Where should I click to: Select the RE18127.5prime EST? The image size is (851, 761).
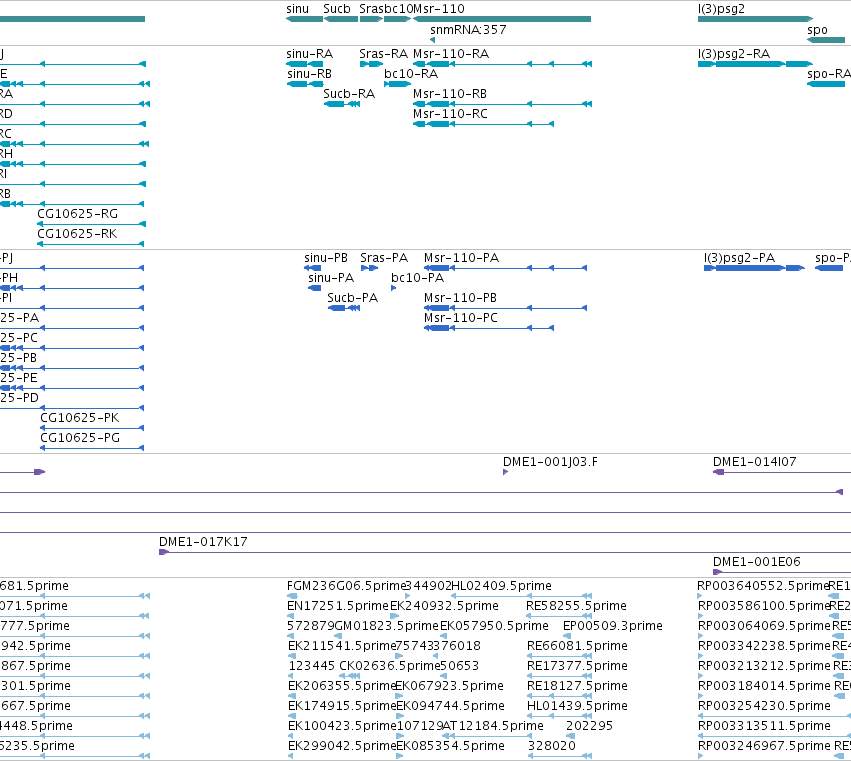(x=559, y=697)
